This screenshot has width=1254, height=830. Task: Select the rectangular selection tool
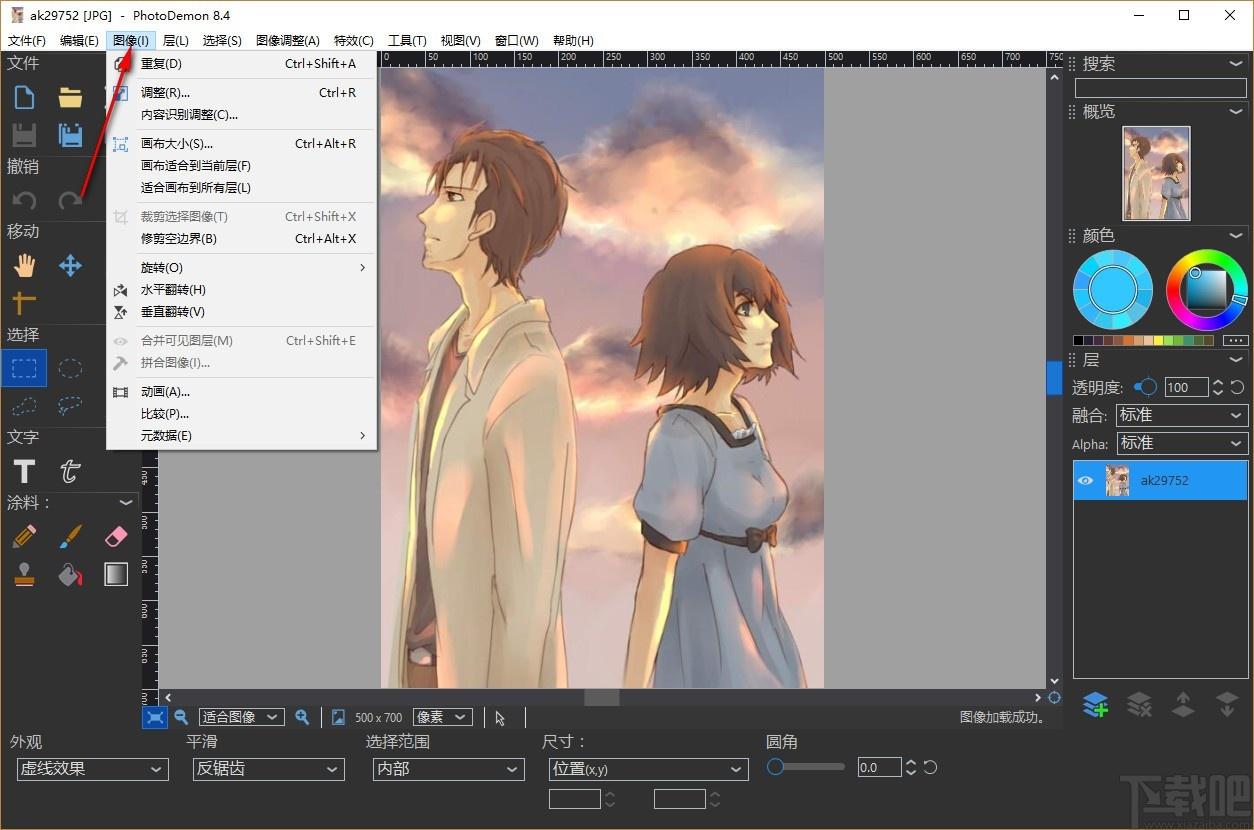point(24,368)
